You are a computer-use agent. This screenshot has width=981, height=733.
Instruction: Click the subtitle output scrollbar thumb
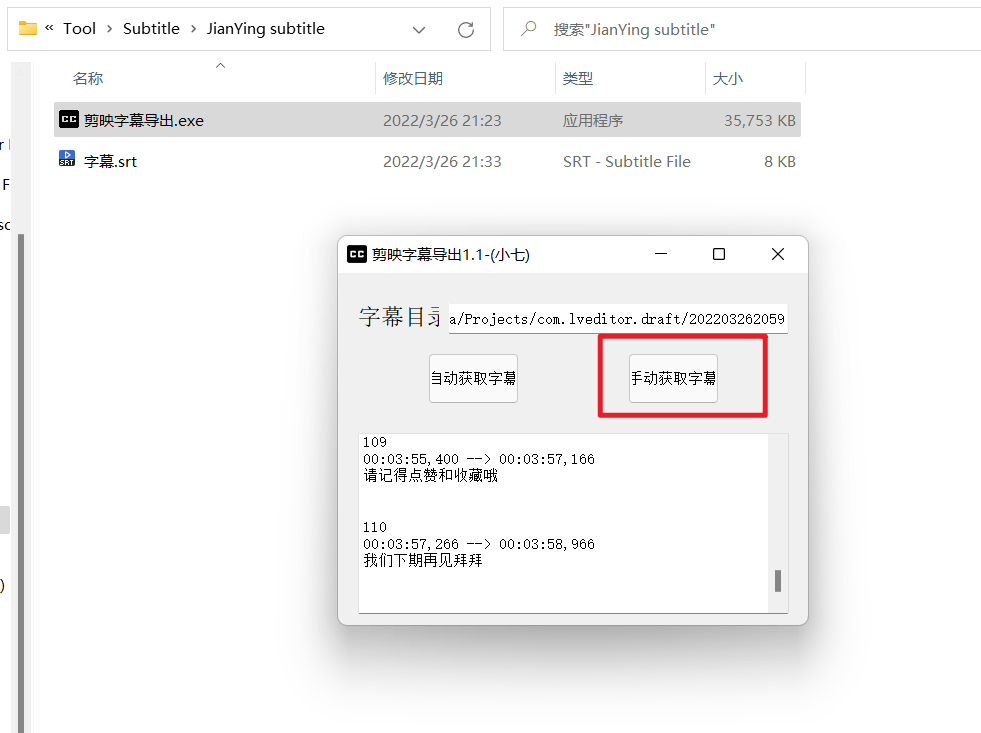click(x=778, y=580)
